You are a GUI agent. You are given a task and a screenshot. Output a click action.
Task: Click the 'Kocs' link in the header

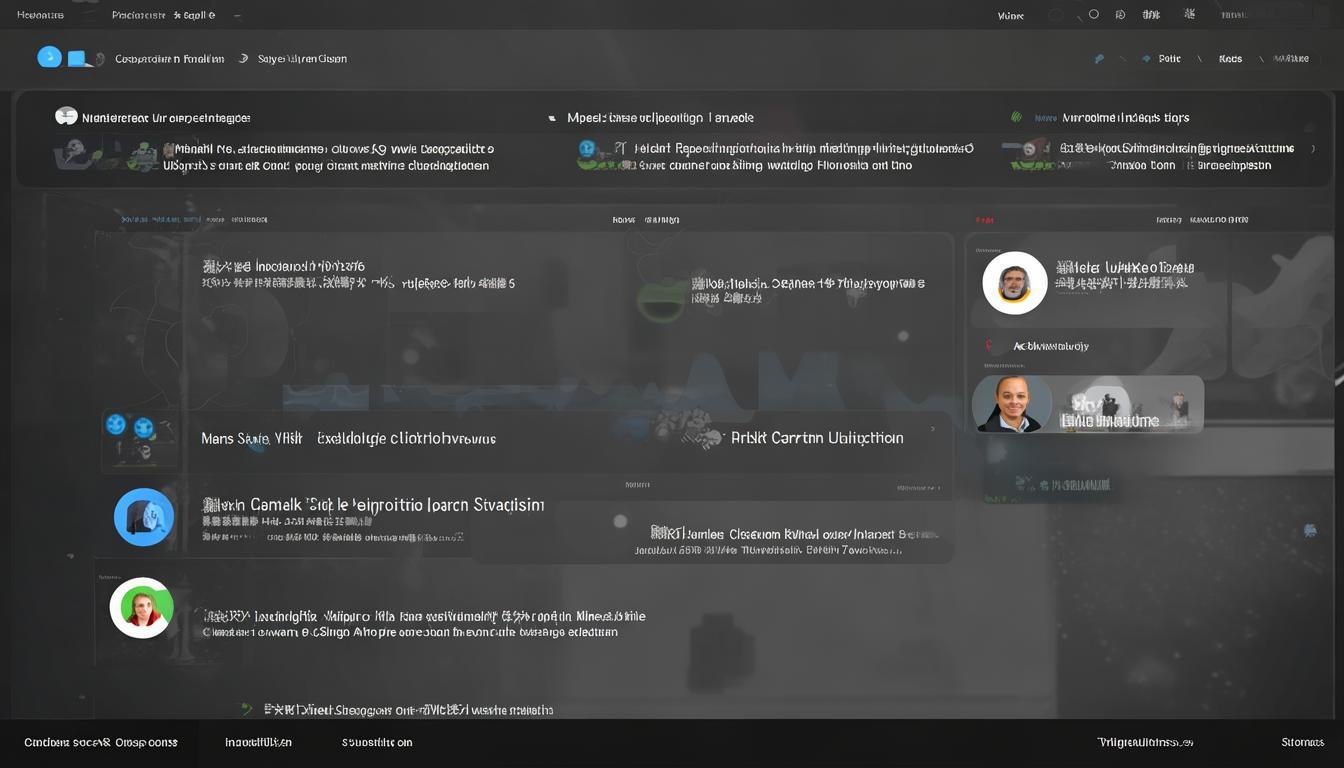point(1230,59)
